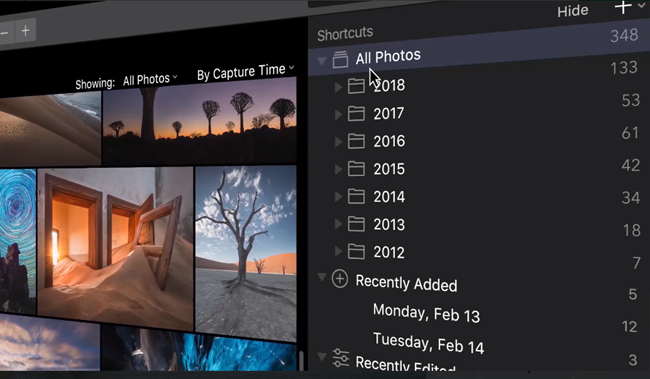The image size is (650, 379).
Task: Click the Recently Edited sliders icon
Action: tap(341, 357)
